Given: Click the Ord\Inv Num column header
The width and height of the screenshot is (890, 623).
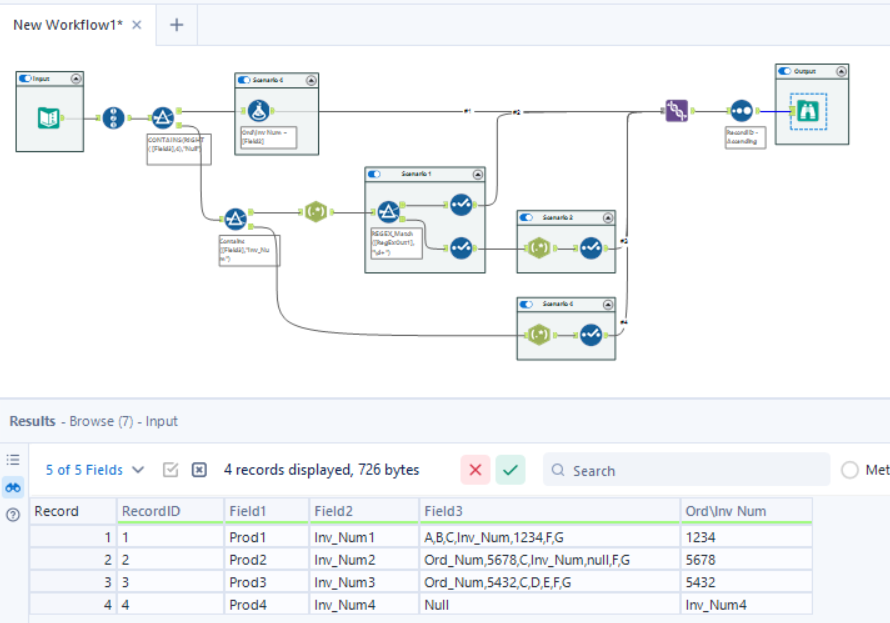Looking at the screenshot, I should 746,511.
